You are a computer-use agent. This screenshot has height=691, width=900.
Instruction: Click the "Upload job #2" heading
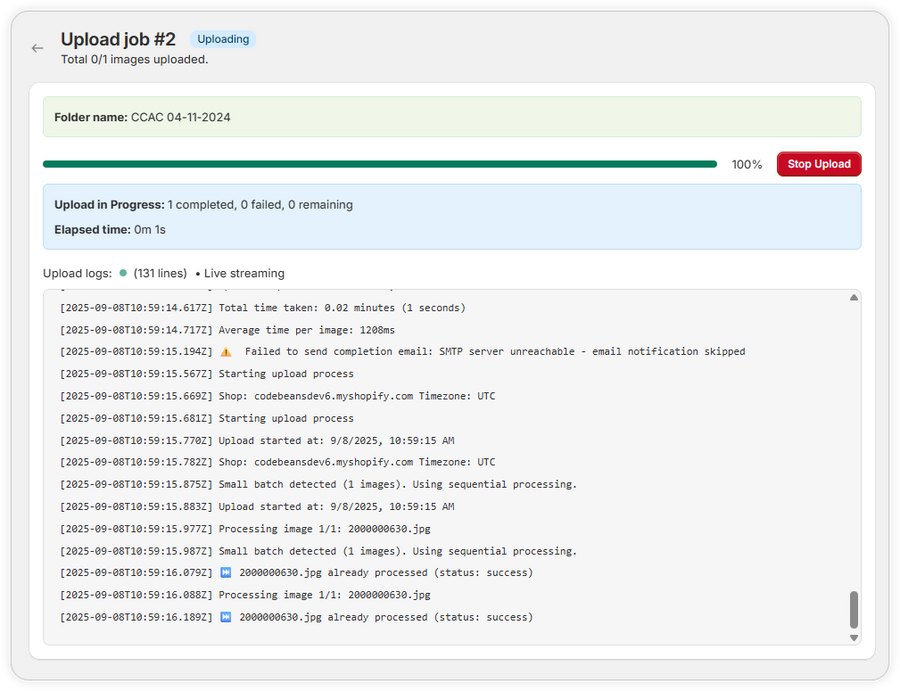point(118,39)
